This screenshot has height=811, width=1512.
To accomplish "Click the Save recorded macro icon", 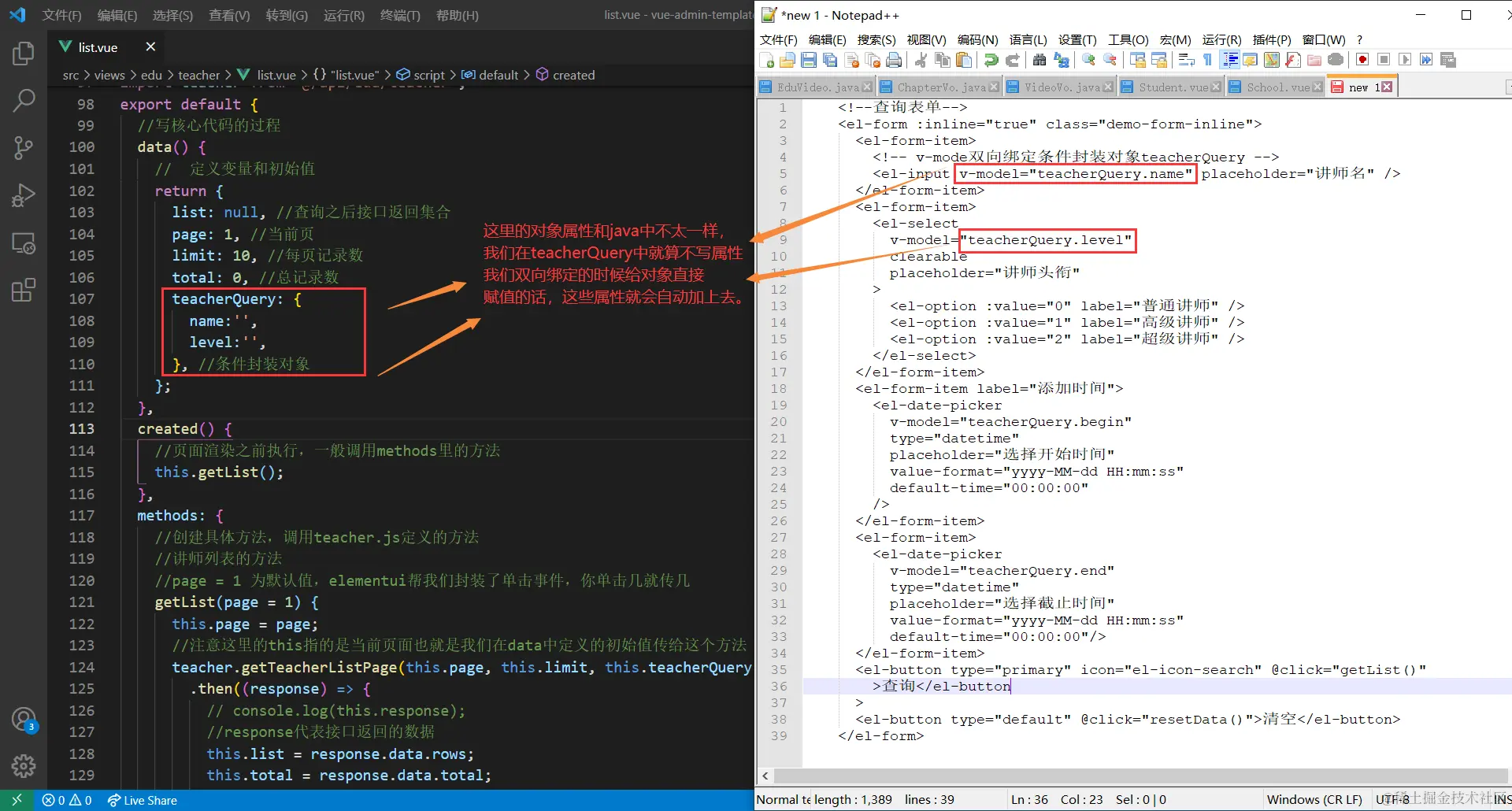I will pos(1447,60).
